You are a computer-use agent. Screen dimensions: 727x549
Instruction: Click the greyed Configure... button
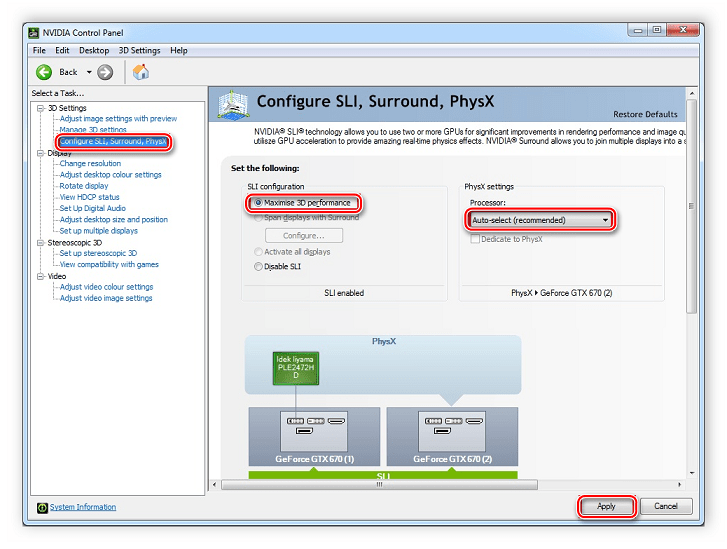click(x=304, y=236)
